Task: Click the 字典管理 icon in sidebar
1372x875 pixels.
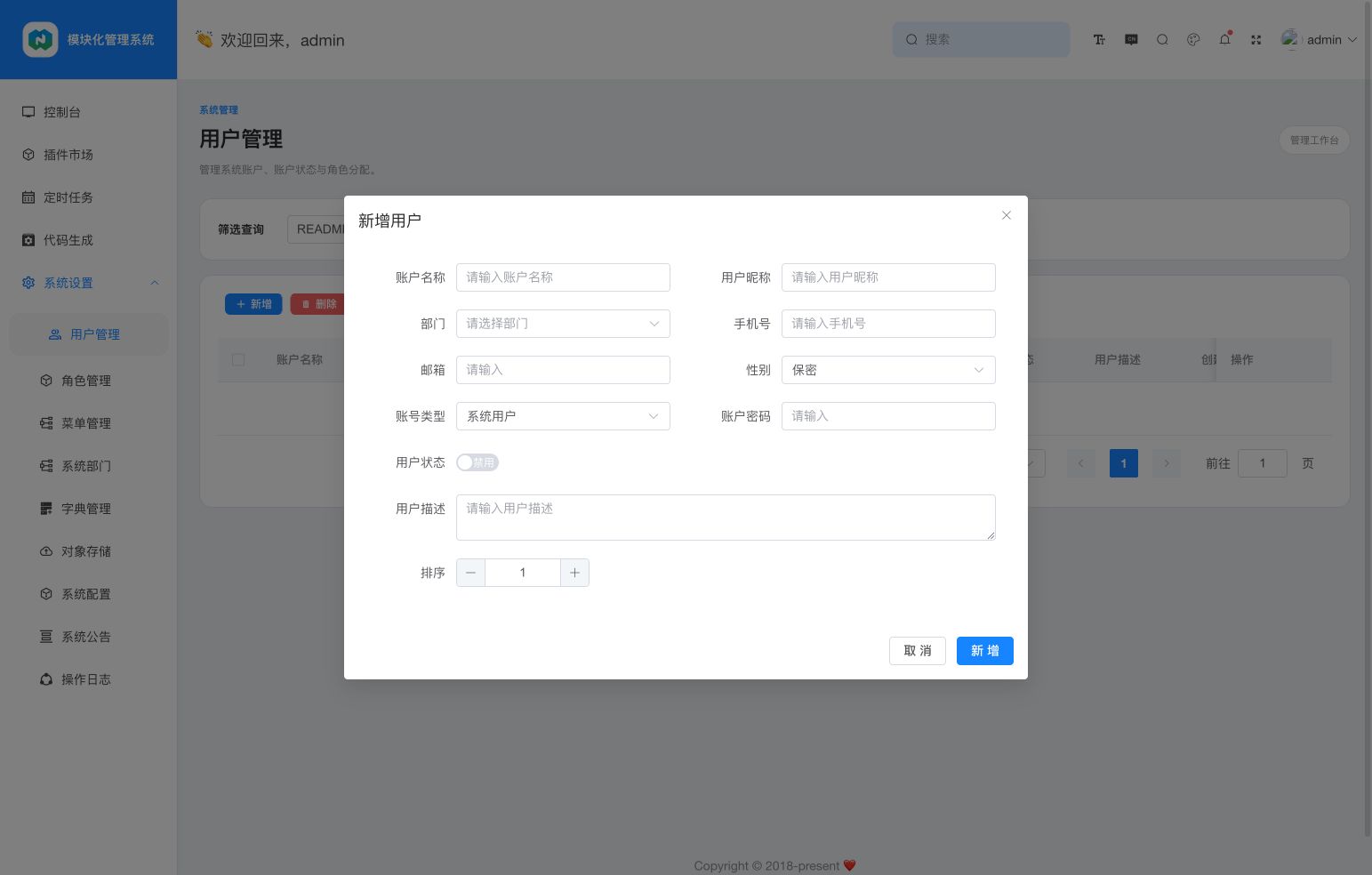Action: tap(46, 509)
